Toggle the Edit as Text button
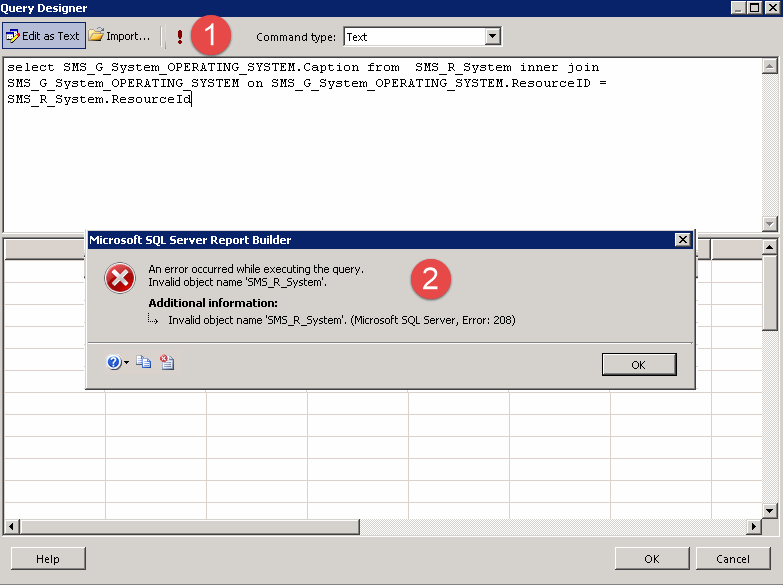Screen dimensions: 783x585 [43, 35]
